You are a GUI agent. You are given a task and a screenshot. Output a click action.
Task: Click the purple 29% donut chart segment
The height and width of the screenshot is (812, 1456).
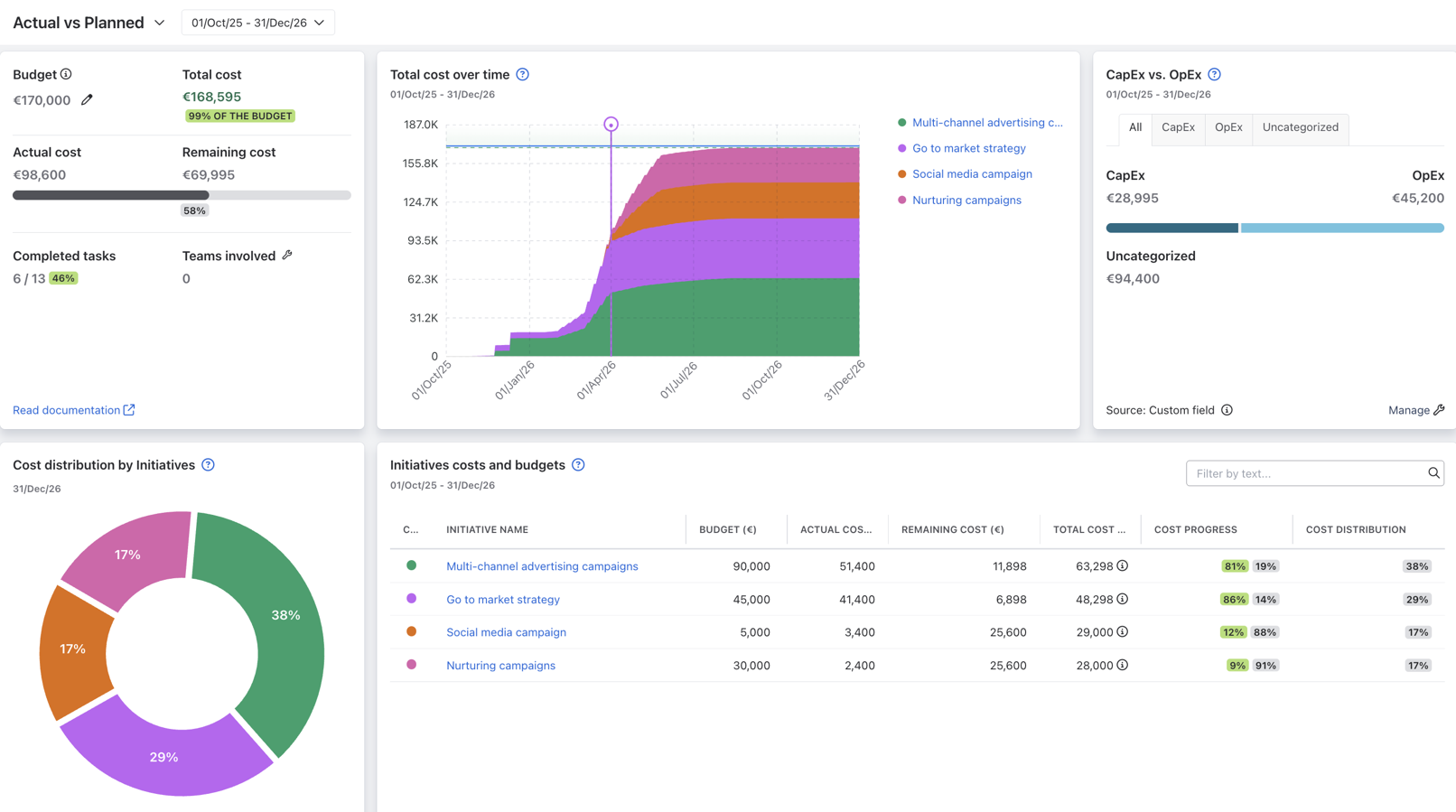click(x=164, y=757)
